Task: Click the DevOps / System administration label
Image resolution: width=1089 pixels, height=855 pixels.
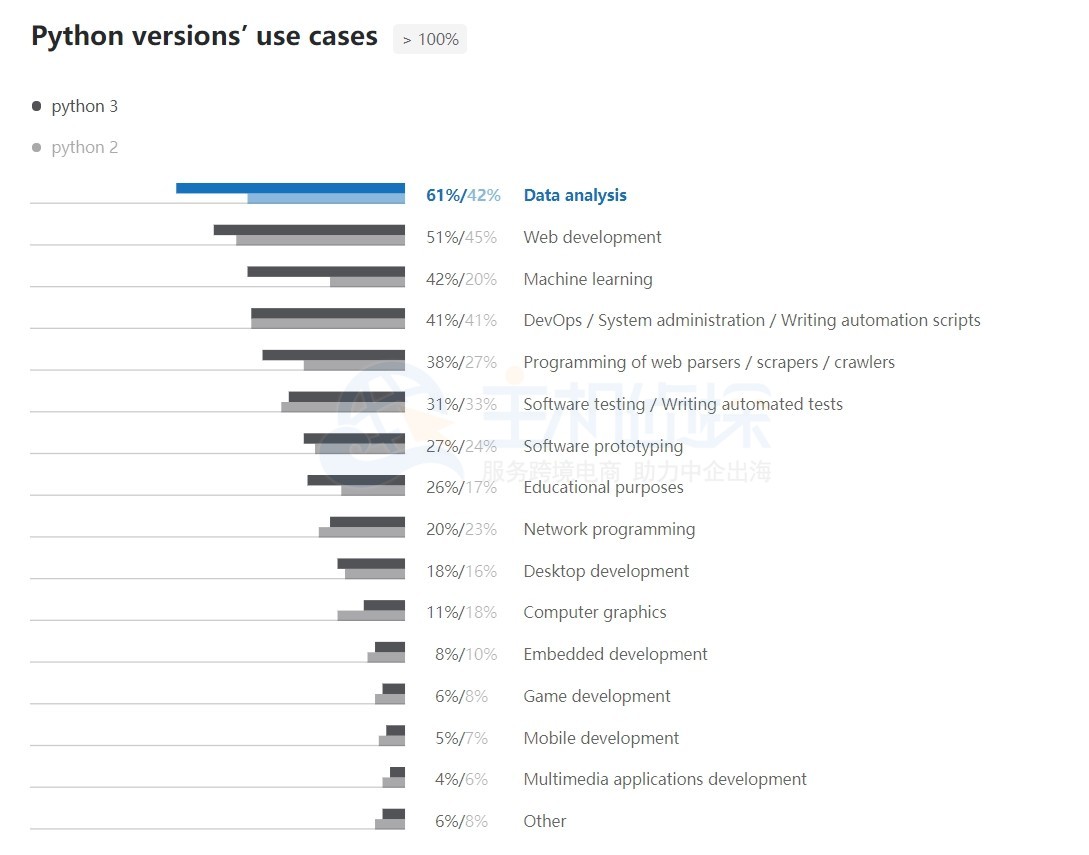Action: (751, 320)
